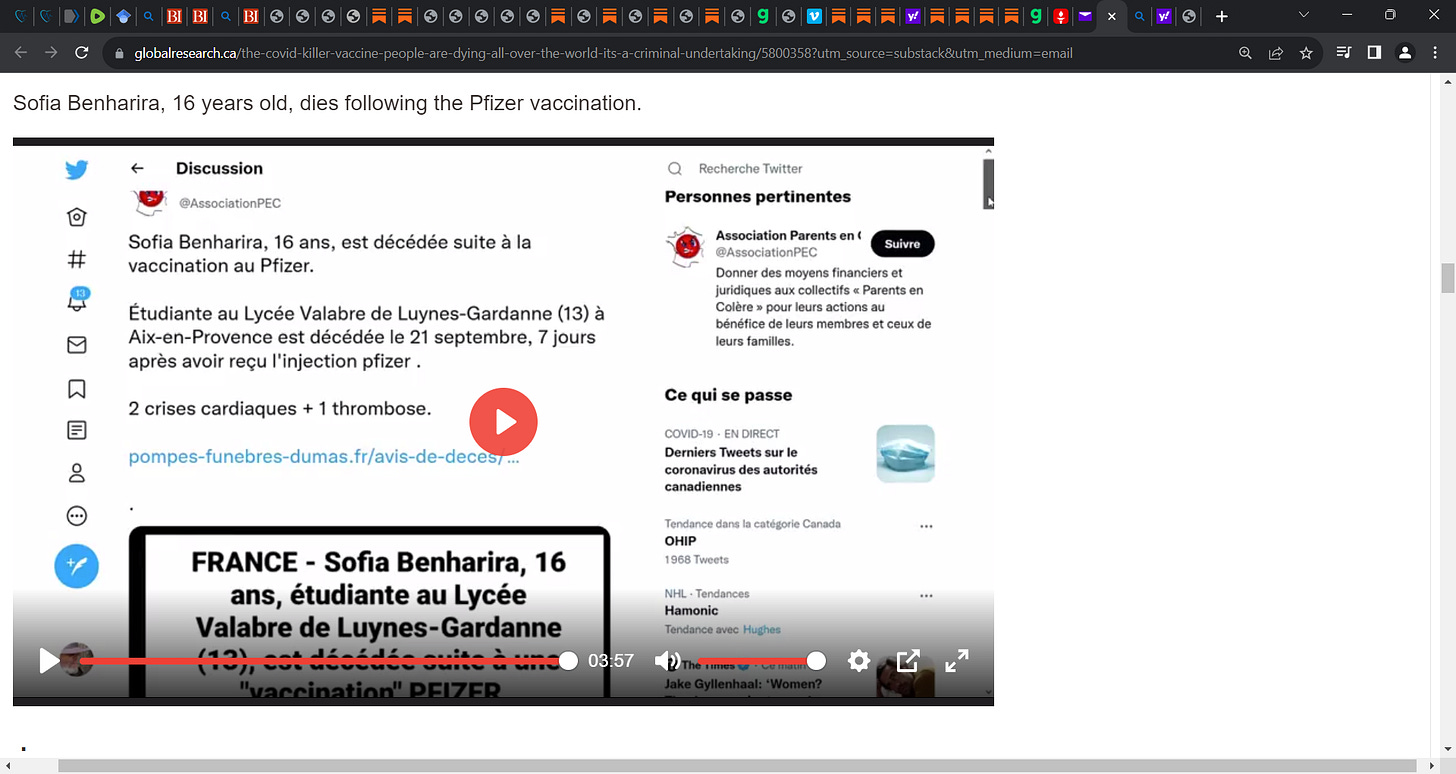Reload the globalresearch.ca page
1456x774 pixels.
(82, 53)
